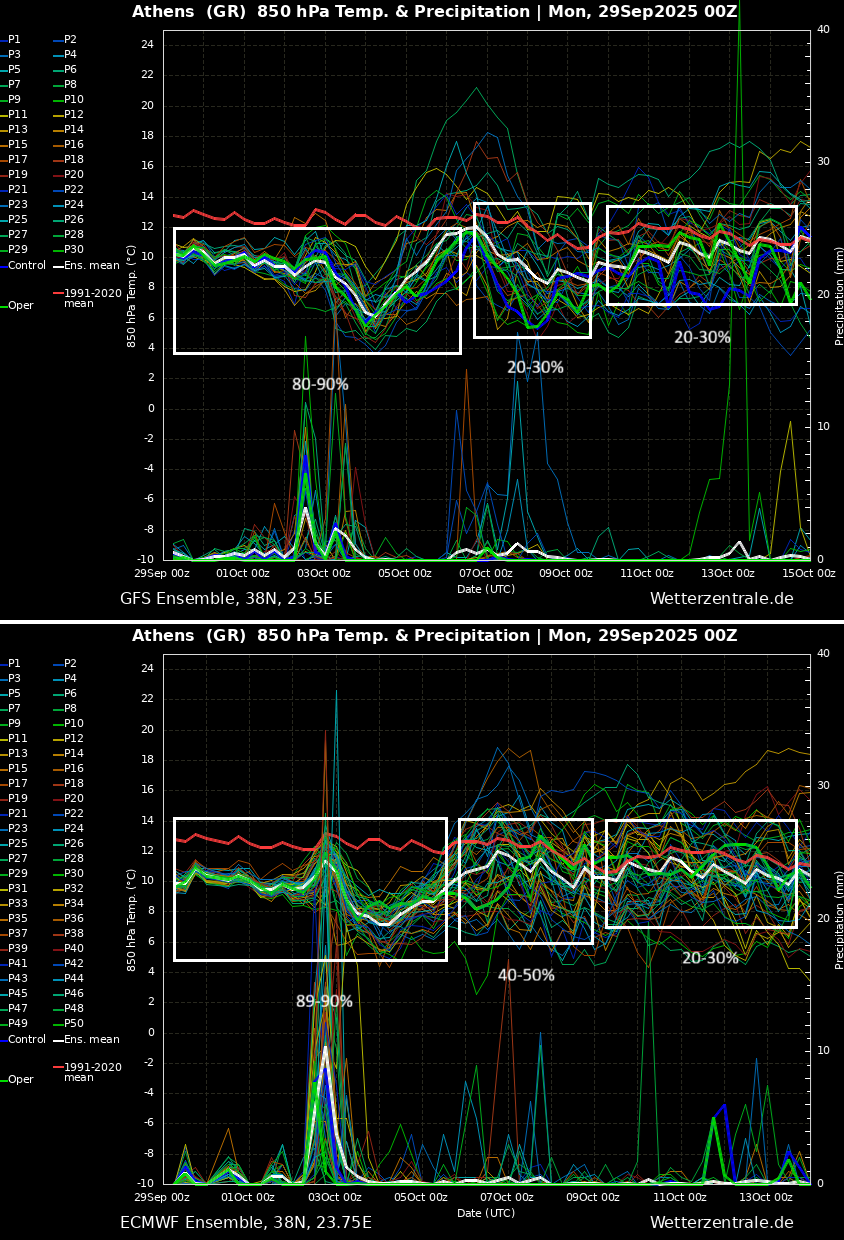Click the P37 legend entry in the ECMWF legend
The image size is (844, 1240).
(18, 934)
